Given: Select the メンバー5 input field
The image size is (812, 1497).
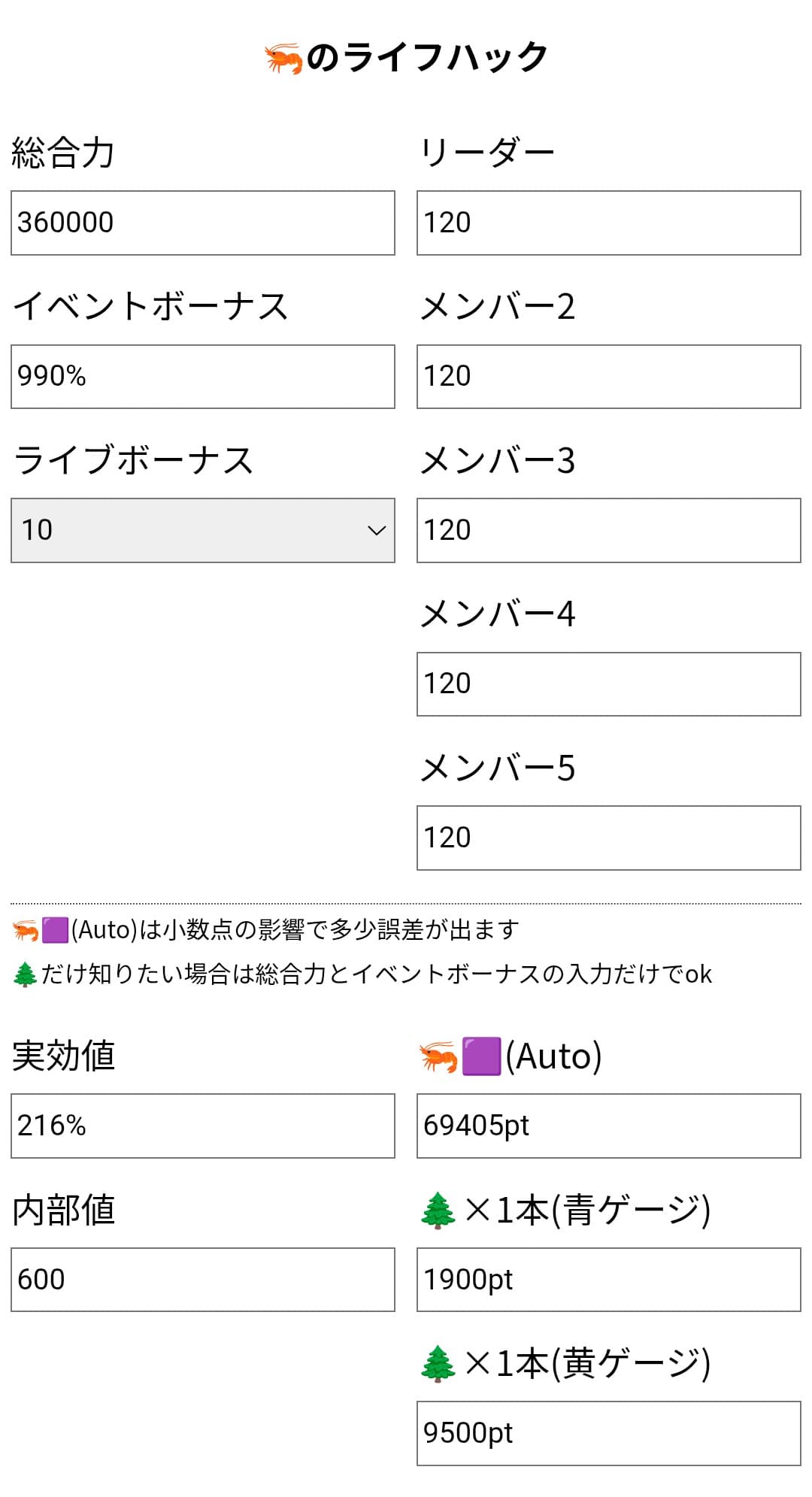Looking at the screenshot, I should pos(609,838).
